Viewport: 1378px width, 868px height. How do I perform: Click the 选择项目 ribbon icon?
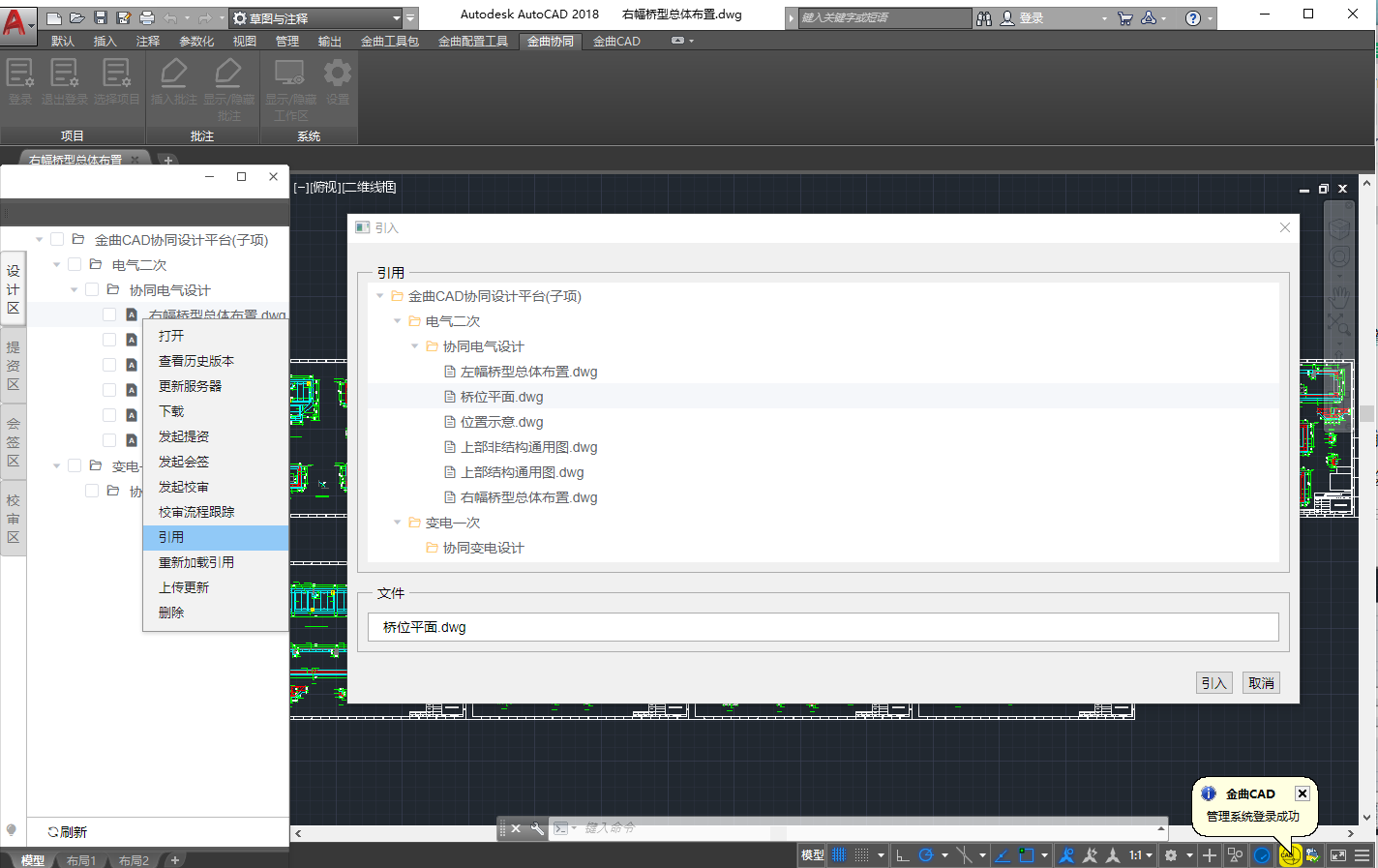click(x=116, y=75)
